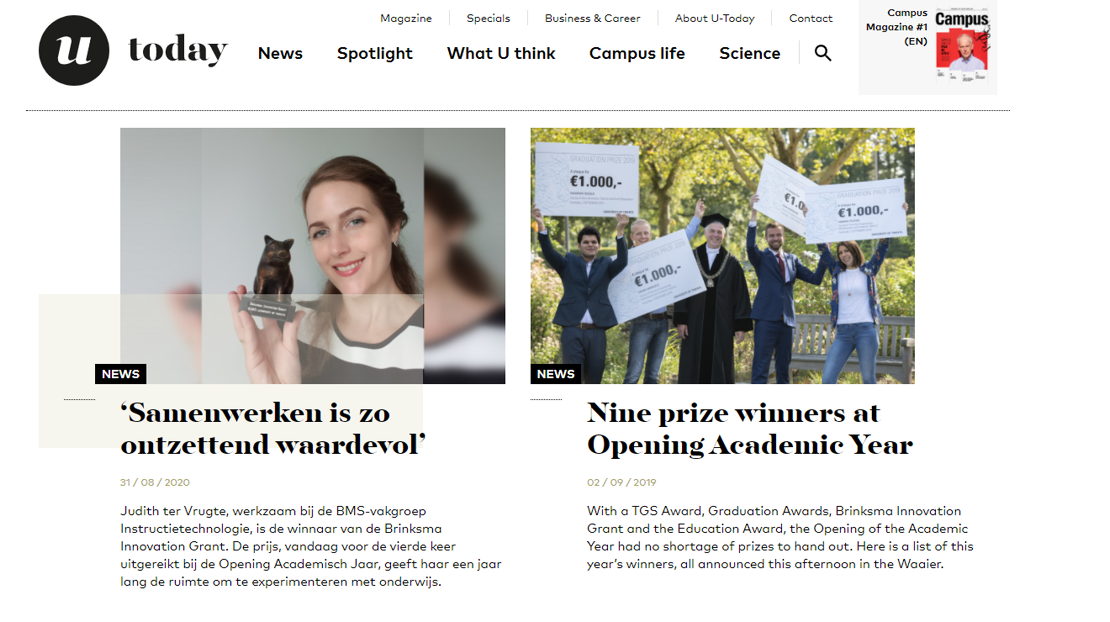Open the Magazine top link
The height and width of the screenshot is (622, 1110).
click(406, 18)
